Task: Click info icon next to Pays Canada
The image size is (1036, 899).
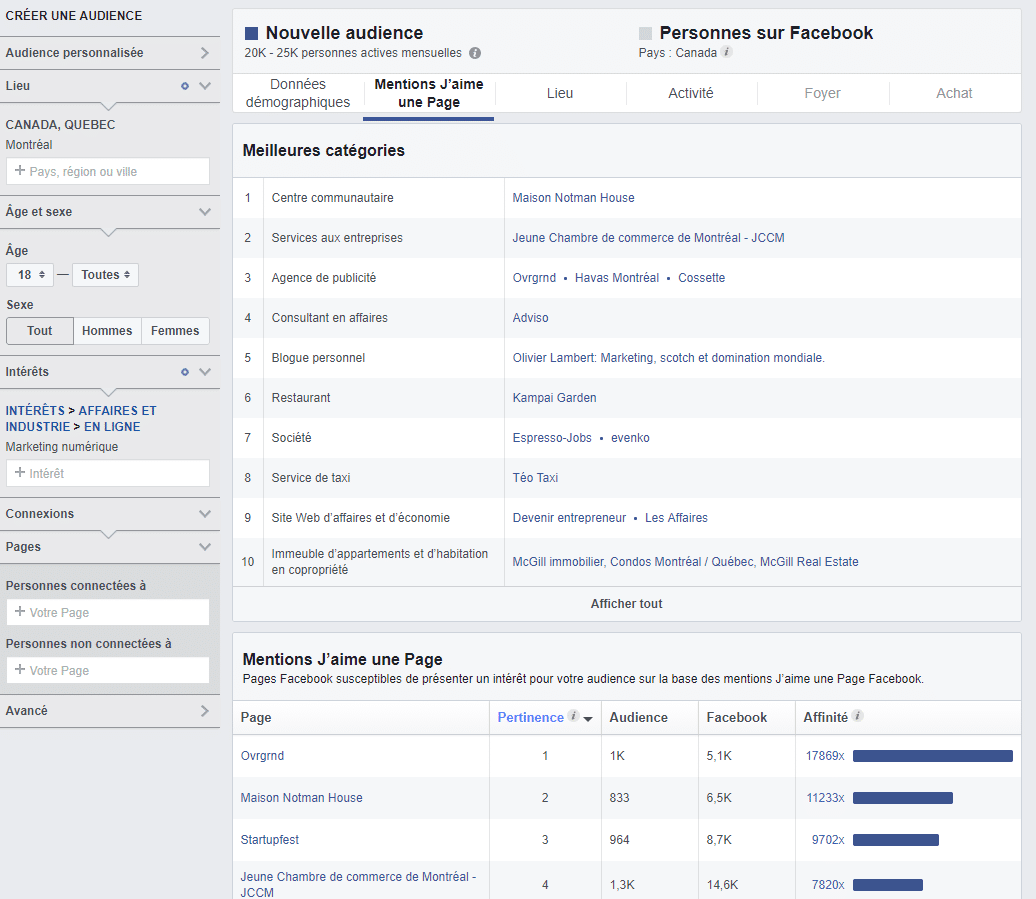Action: (x=727, y=52)
